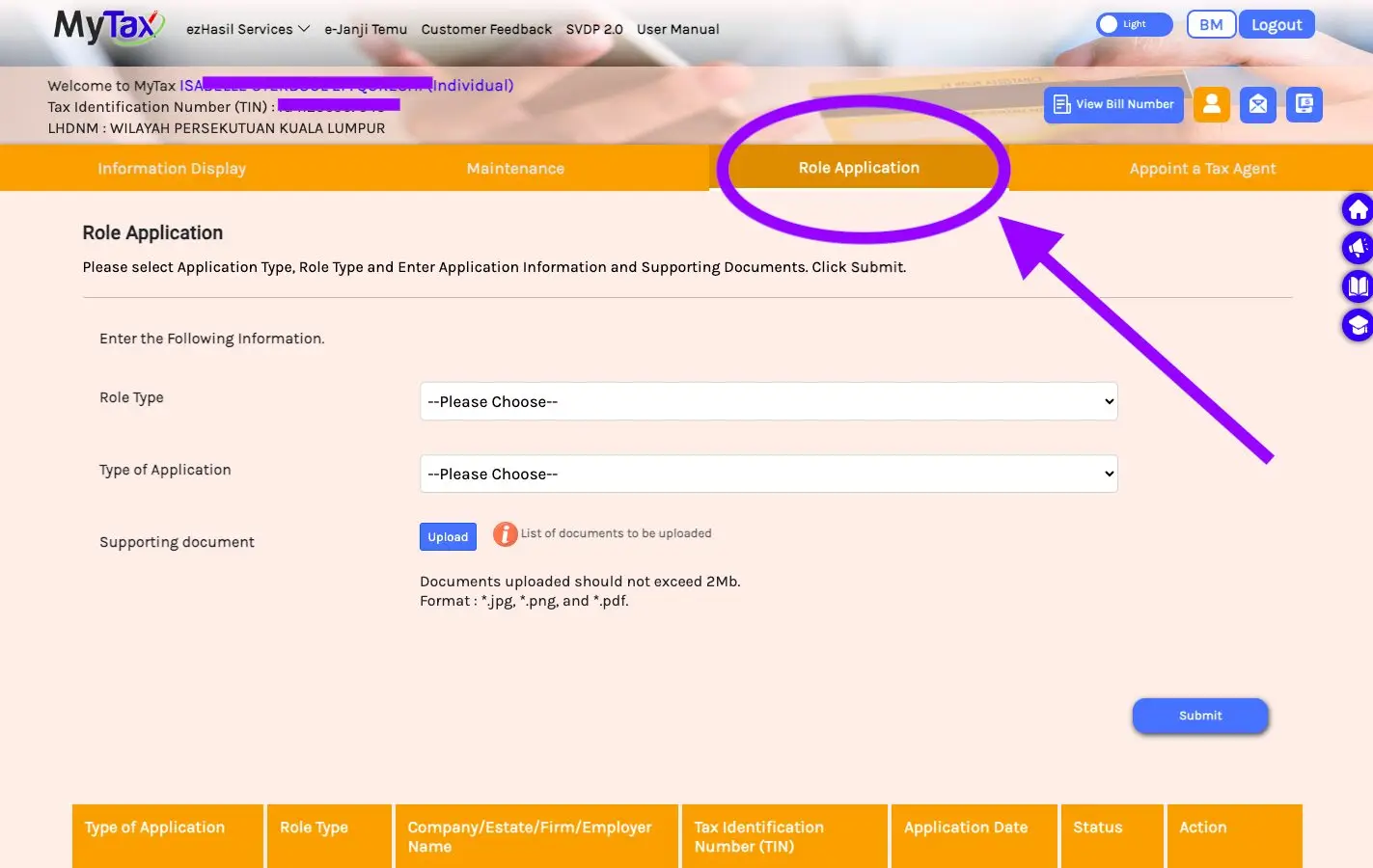Open the book guide icon
Screen dimensions: 1373x868
[x=1358, y=286]
